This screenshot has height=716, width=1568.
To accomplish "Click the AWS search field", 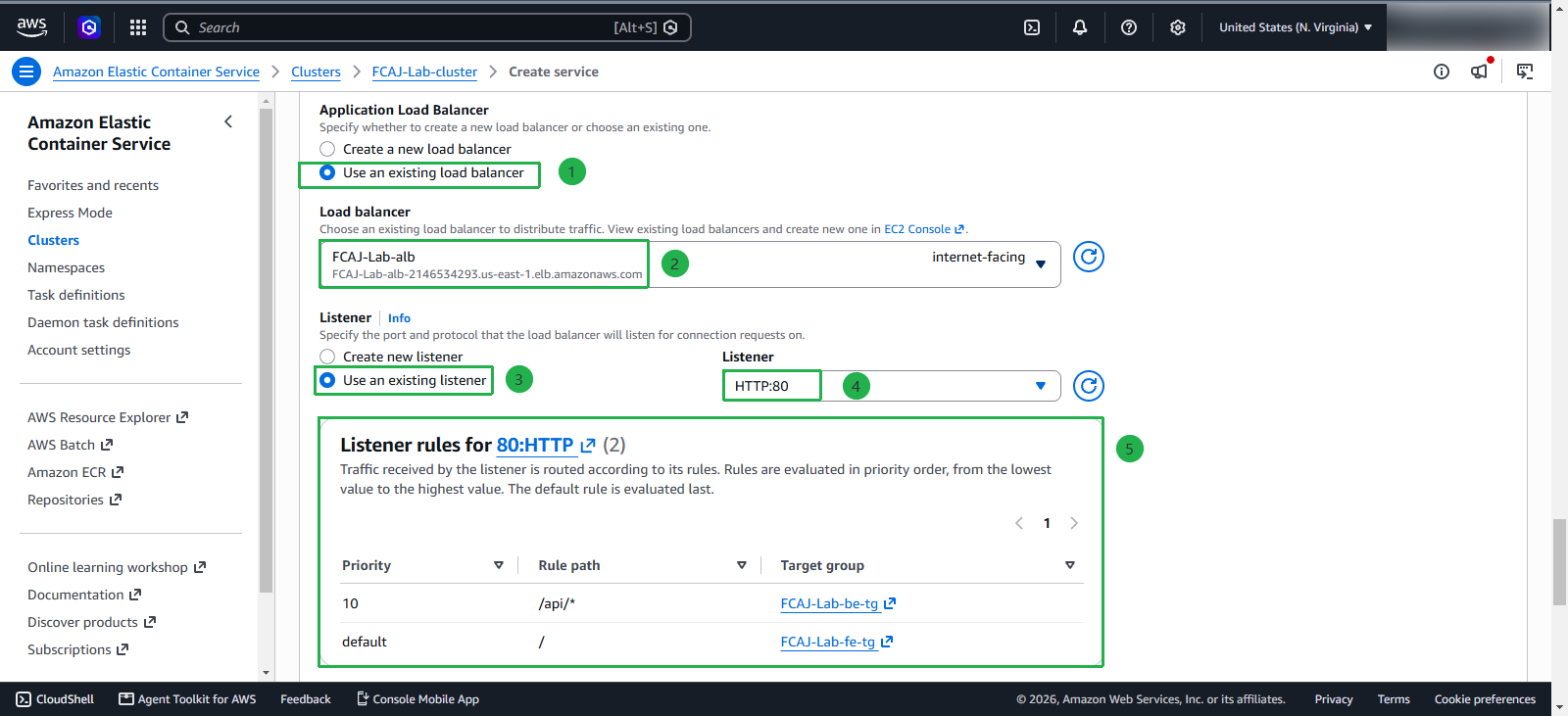I will tap(427, 27).
